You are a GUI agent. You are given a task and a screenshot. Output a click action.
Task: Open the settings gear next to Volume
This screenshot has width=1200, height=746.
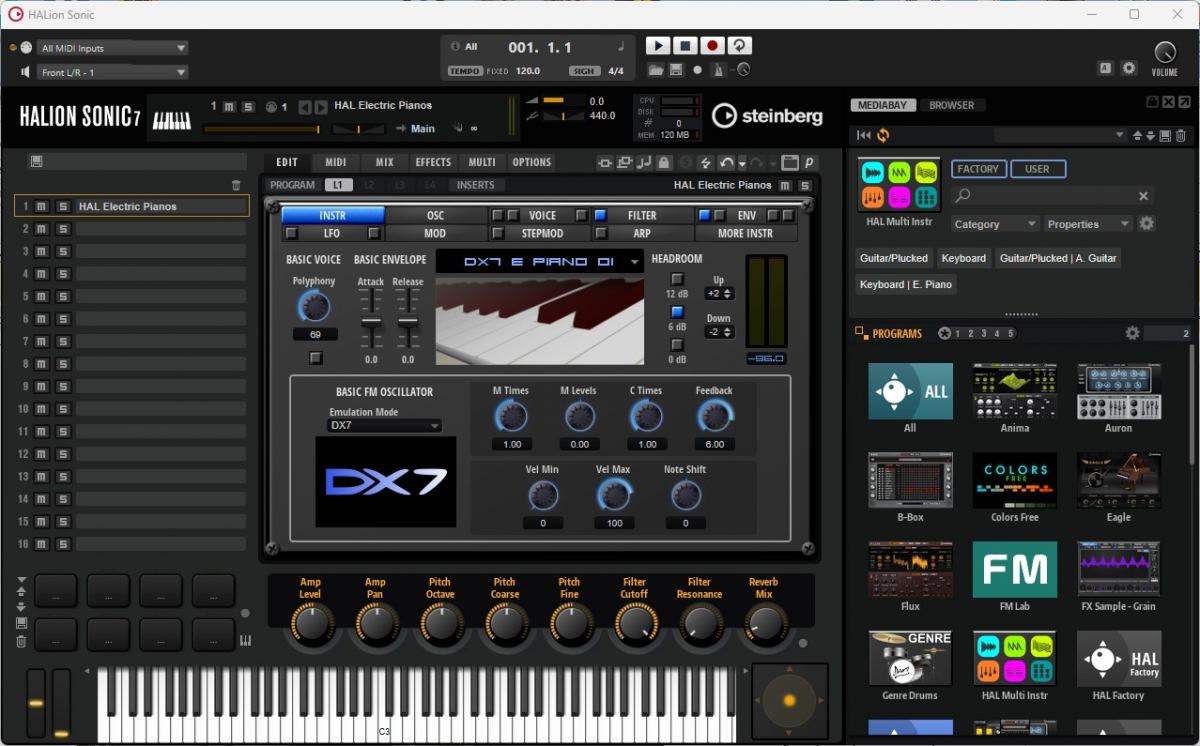tap(1129, 68)
